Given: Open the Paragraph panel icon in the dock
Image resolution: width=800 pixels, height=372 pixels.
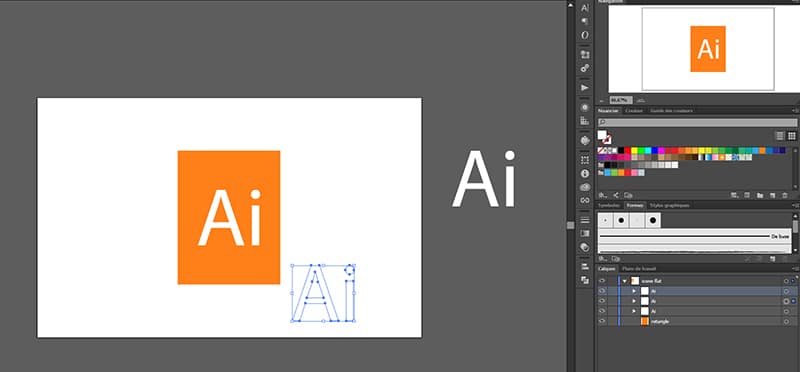Looking at the screenshot, I should tap(585, 21).
